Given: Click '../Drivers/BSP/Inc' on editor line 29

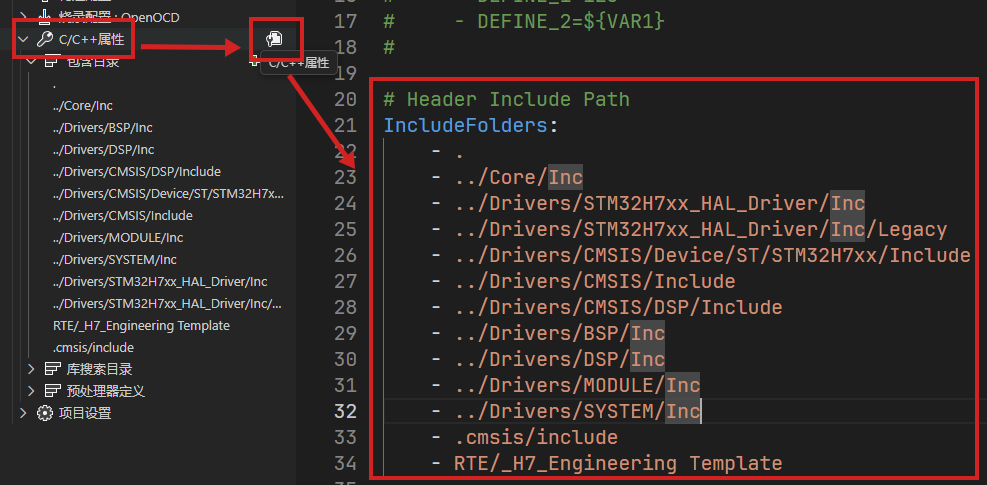Looking at the screenshot, I should point(560,333).
